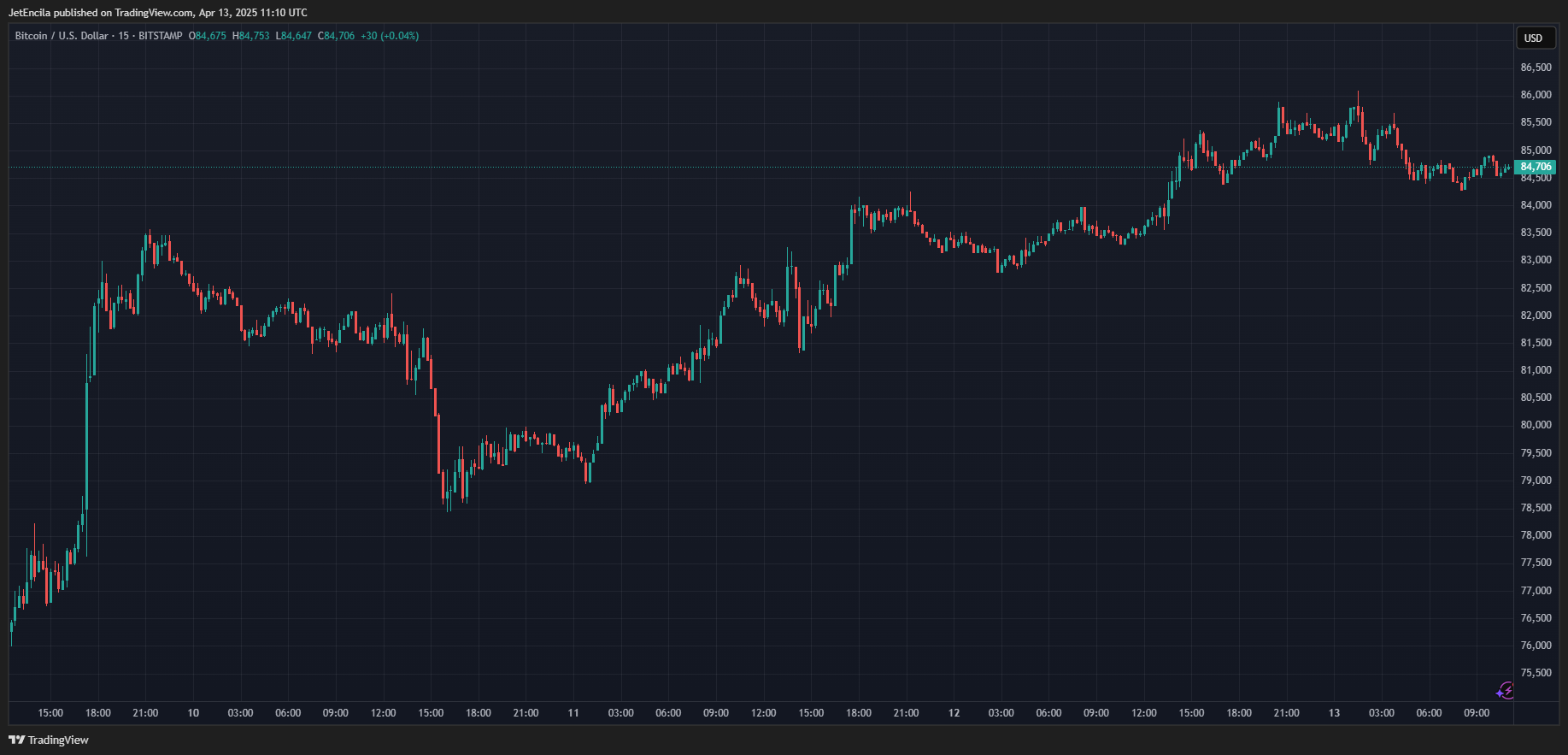Click the green 84,706 current price tag
This screenshot has height=755, width=1568.
(1535, 167)
